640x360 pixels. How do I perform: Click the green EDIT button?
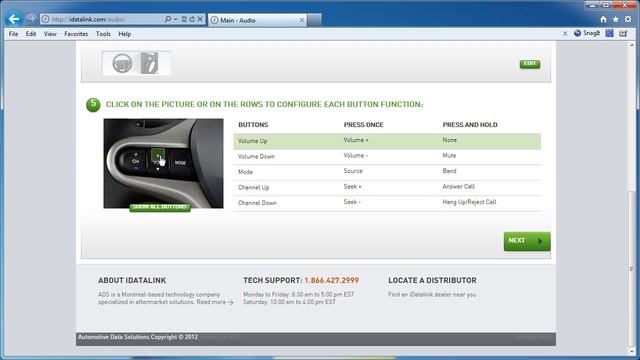(530, 64)
